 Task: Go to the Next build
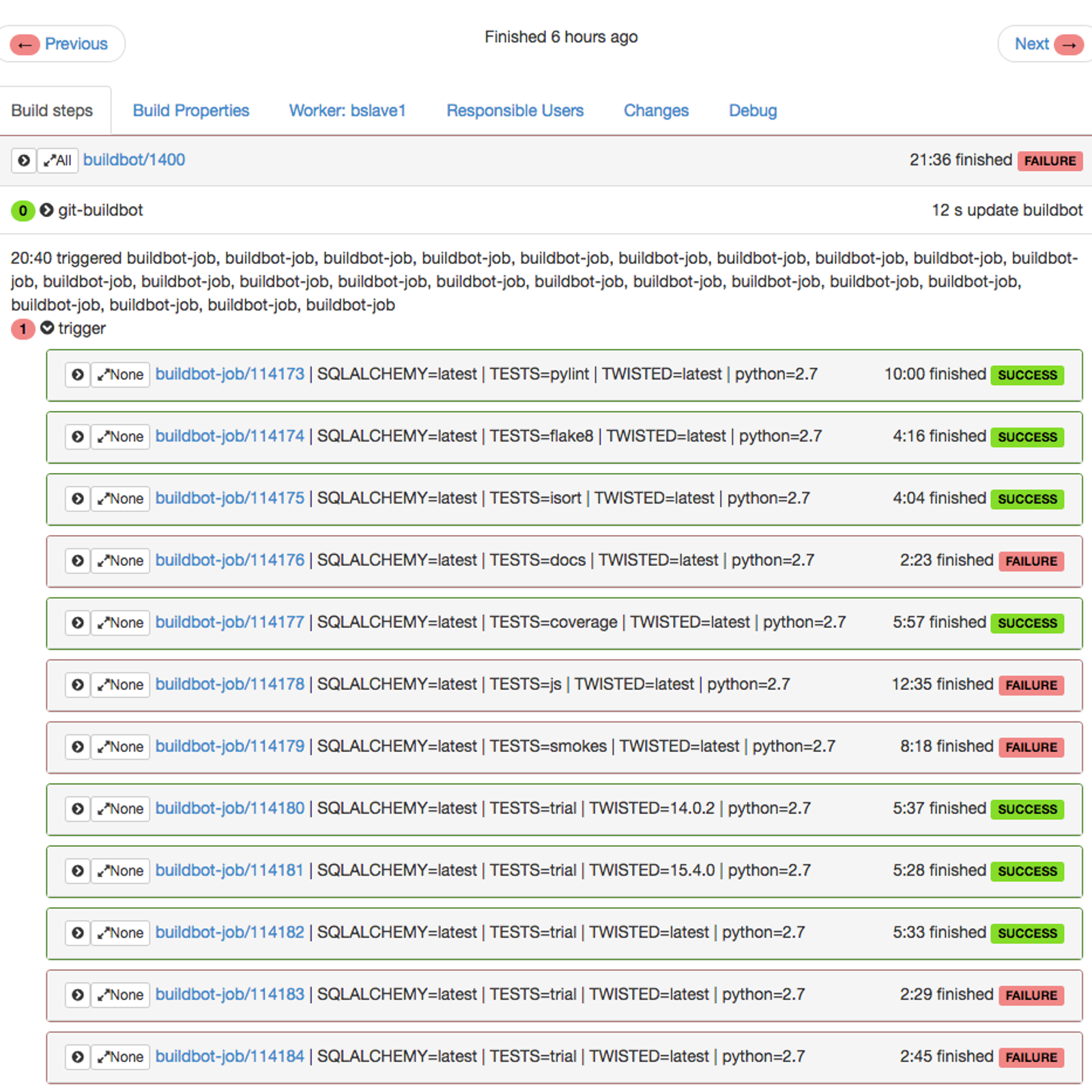coord(1046,44)
